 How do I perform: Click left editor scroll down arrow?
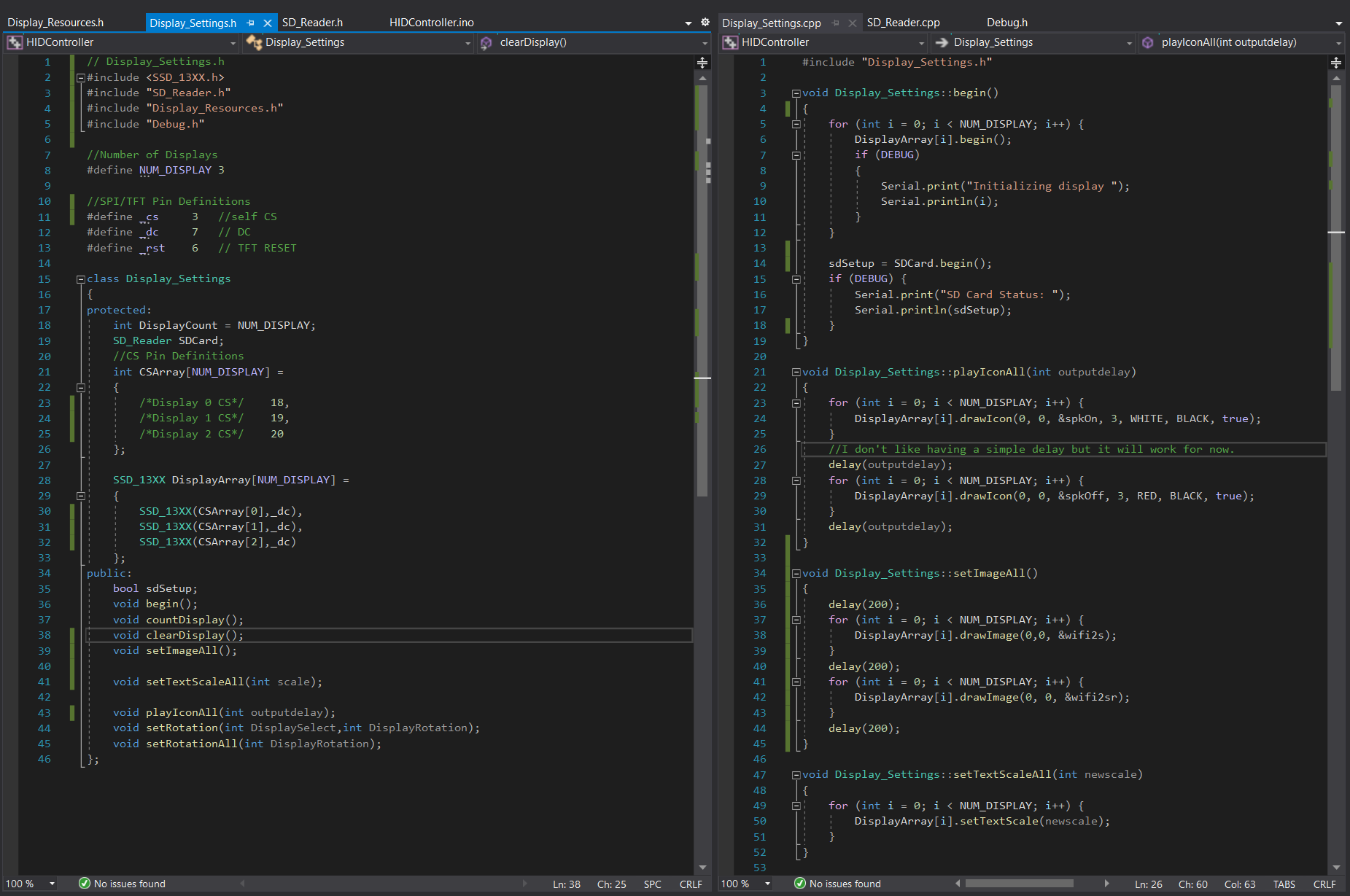[702, 868]
